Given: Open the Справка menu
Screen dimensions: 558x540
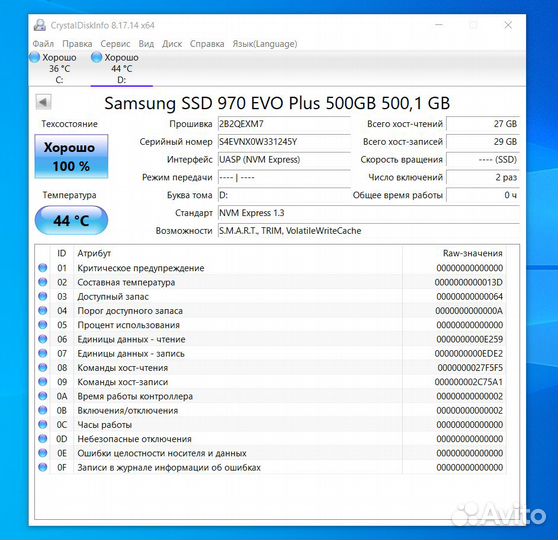Looking at the screenshot, I should 207,44.
